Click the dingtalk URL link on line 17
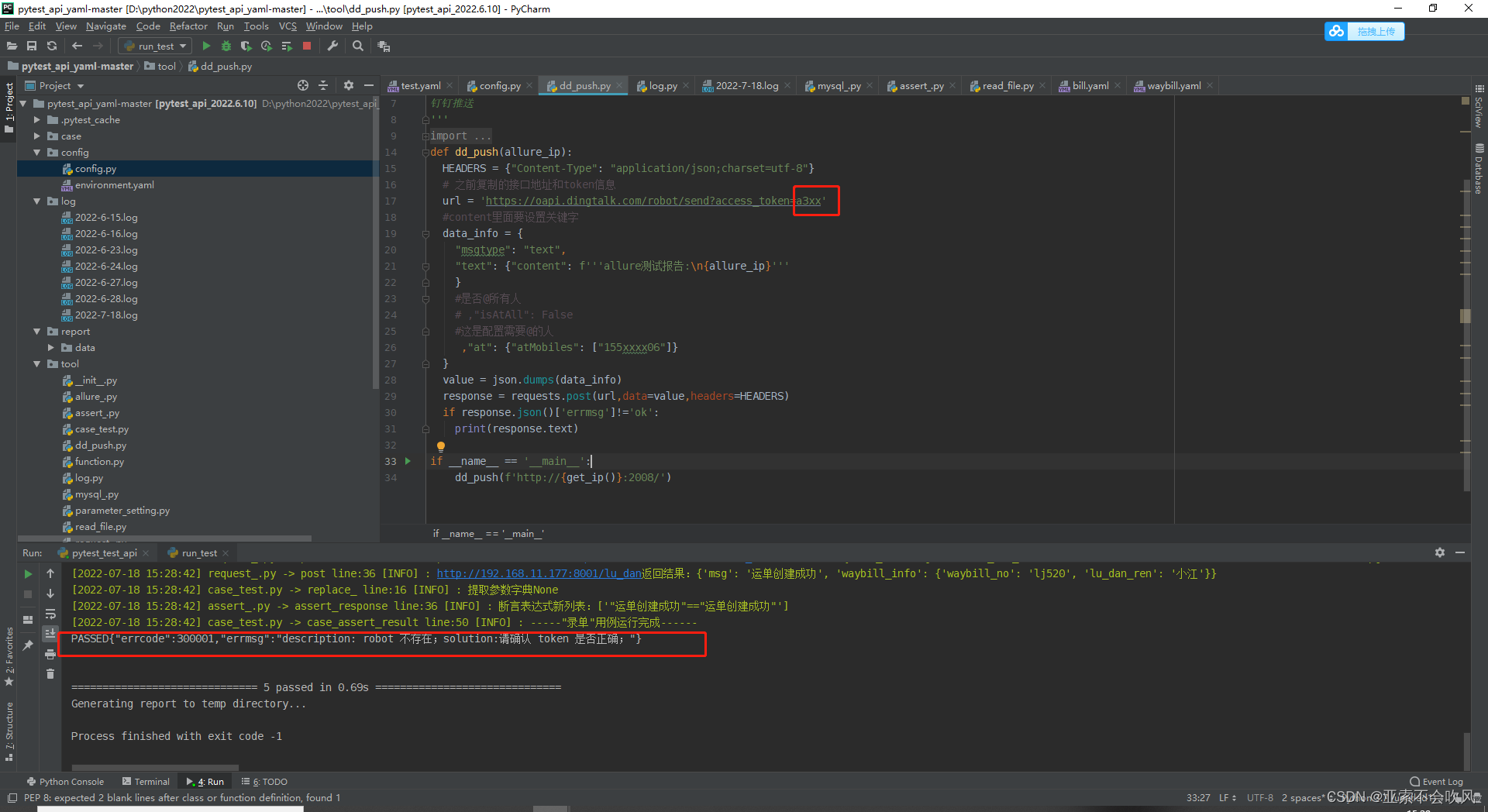The width and height of the screenshot is (1488, 812). pos(653,201)
